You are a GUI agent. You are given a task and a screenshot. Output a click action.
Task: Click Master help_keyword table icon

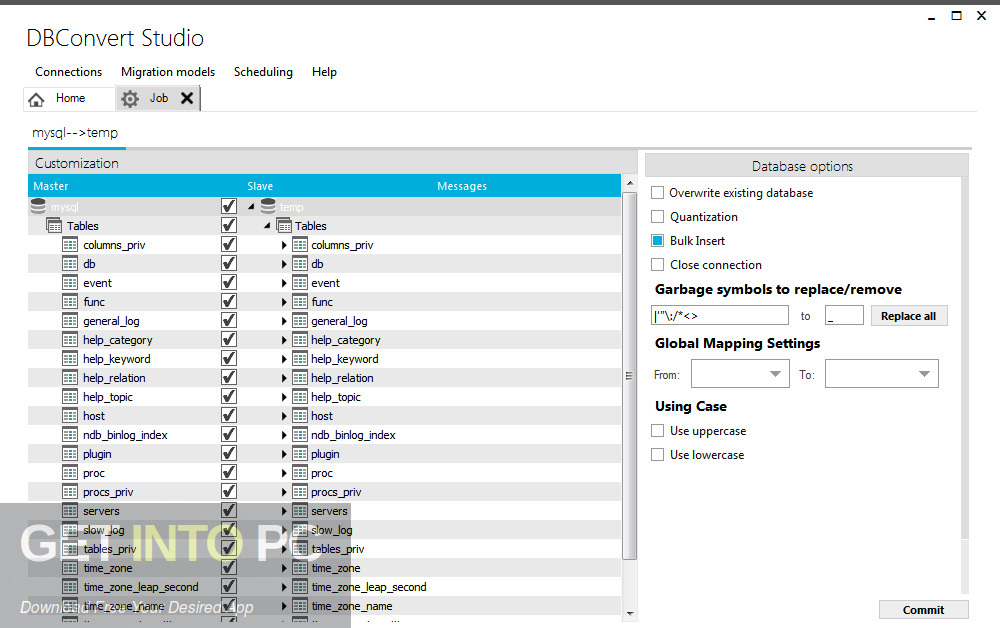(70, 359)
